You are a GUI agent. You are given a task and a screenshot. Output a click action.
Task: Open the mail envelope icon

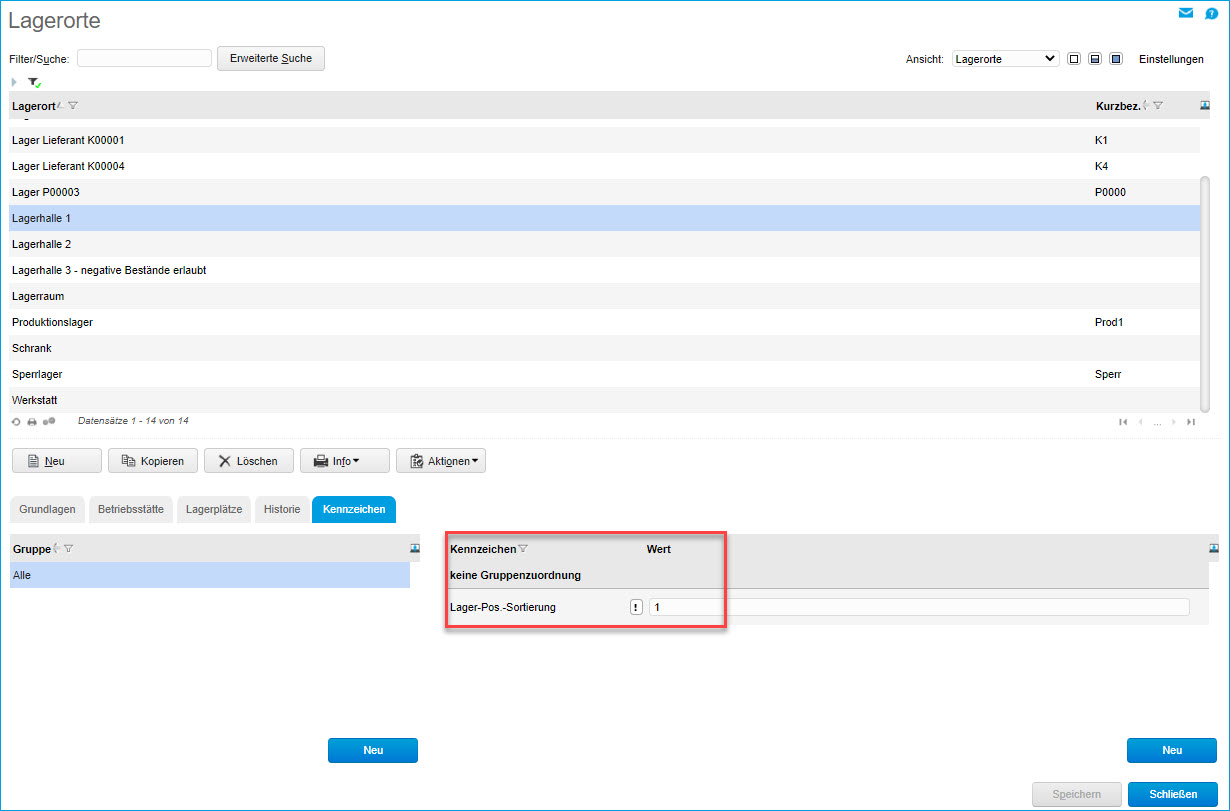(1186, 13)
